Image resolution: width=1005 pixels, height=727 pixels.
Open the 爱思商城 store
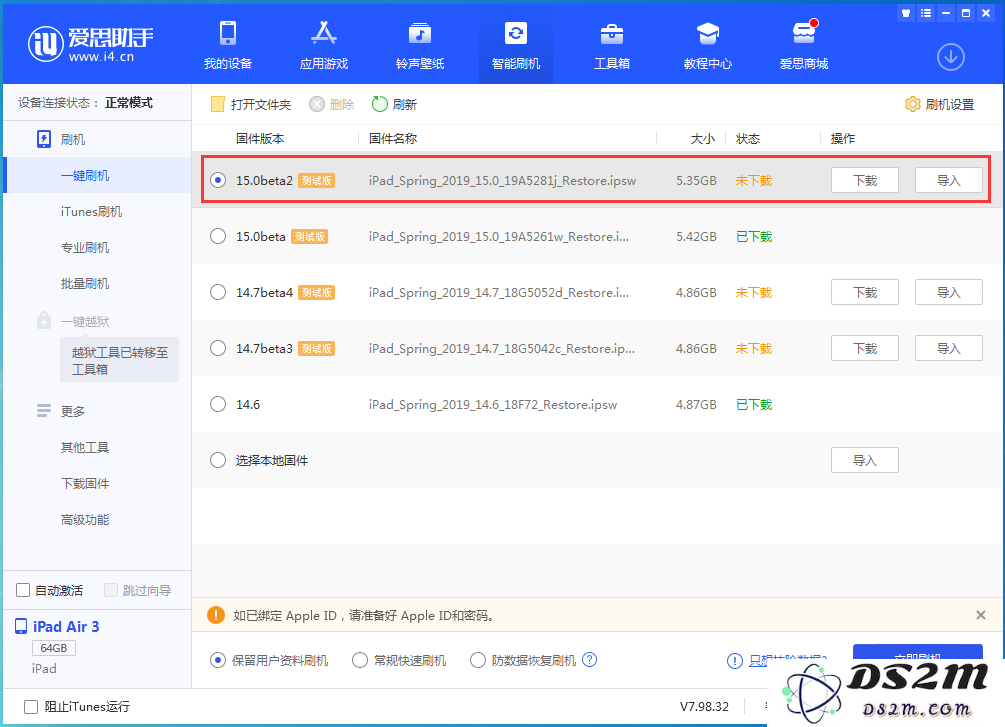coord(804,44)
